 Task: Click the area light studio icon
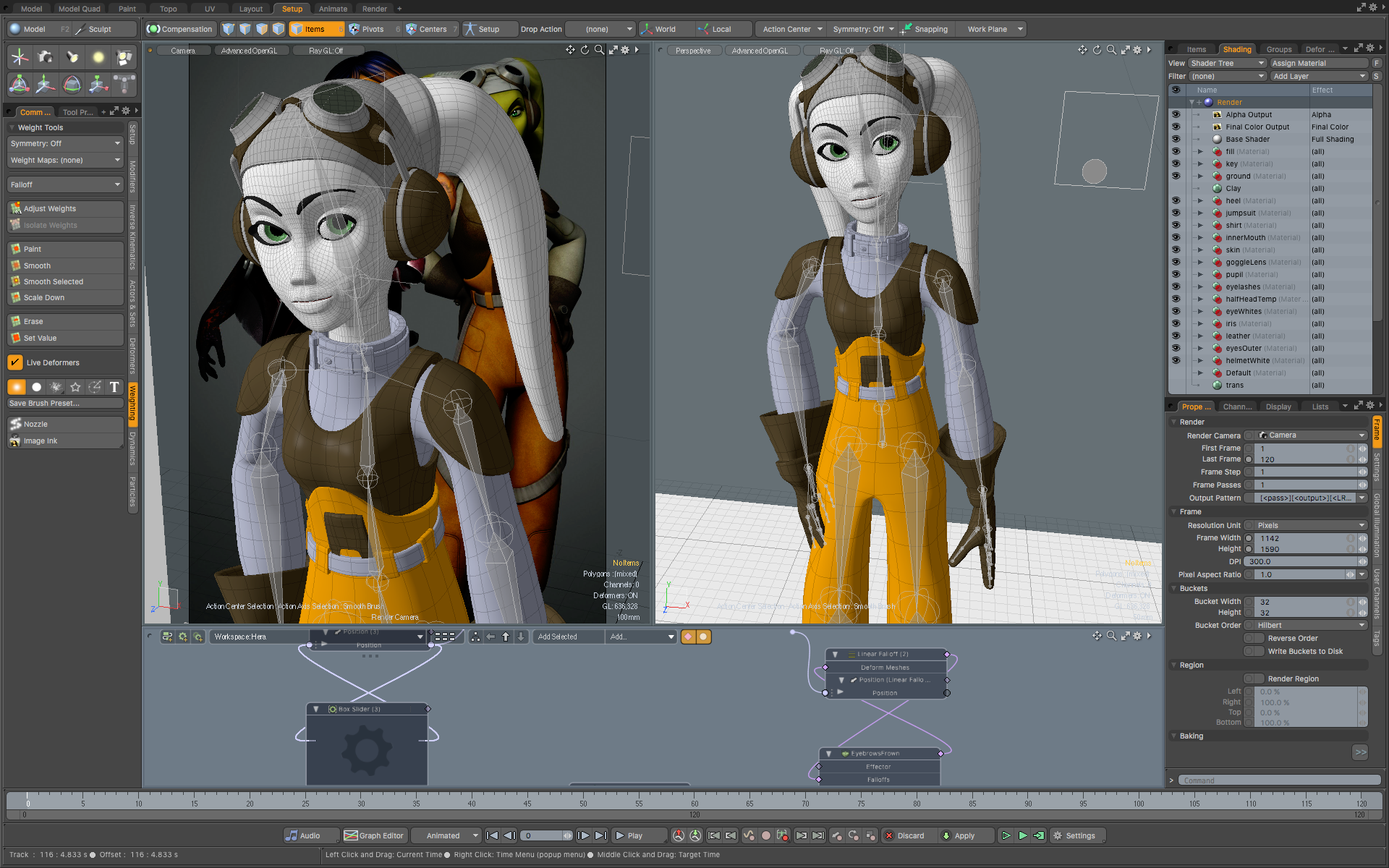[124, 57]
